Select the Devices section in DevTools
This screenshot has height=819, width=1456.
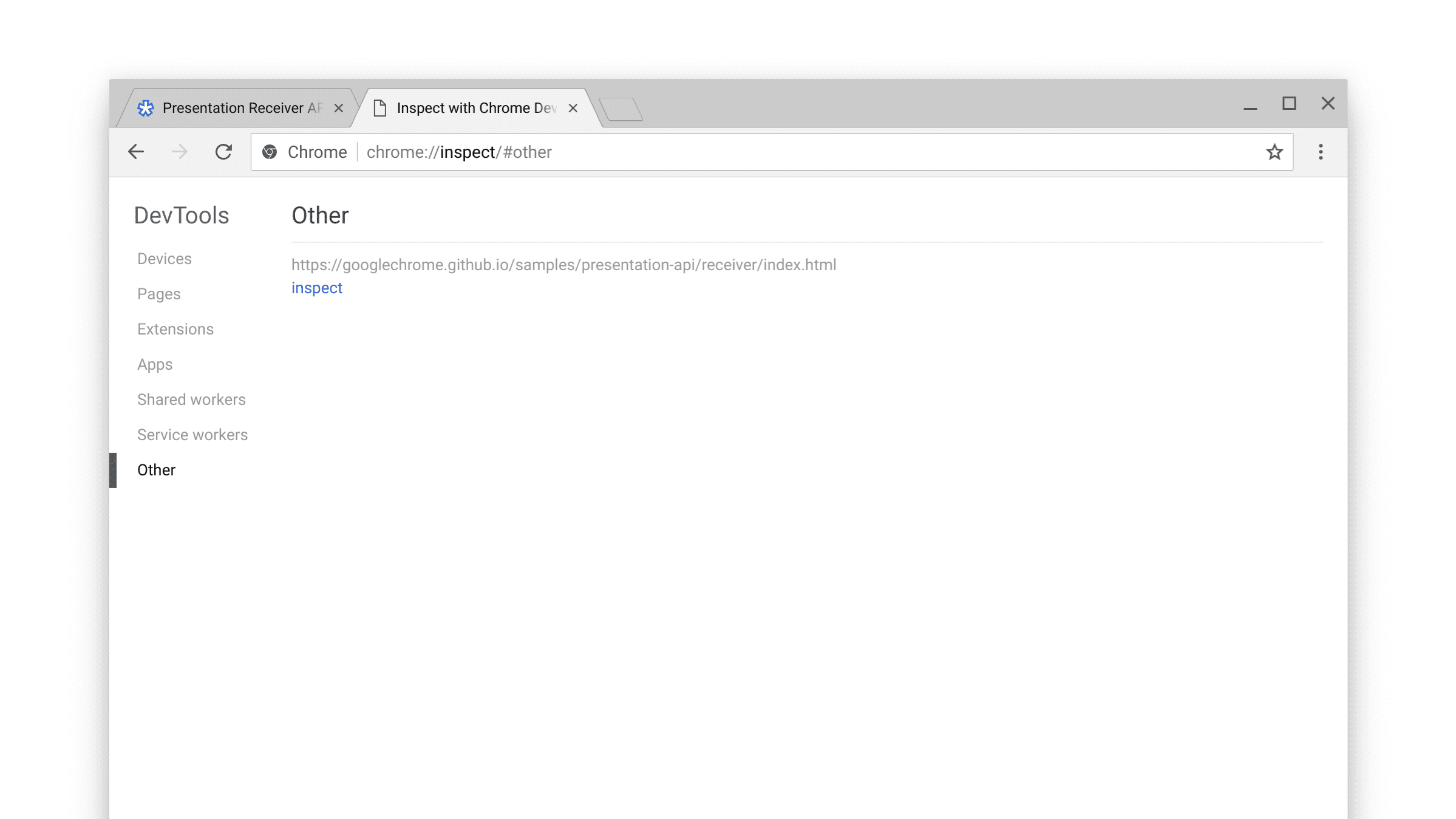point(164,258)
